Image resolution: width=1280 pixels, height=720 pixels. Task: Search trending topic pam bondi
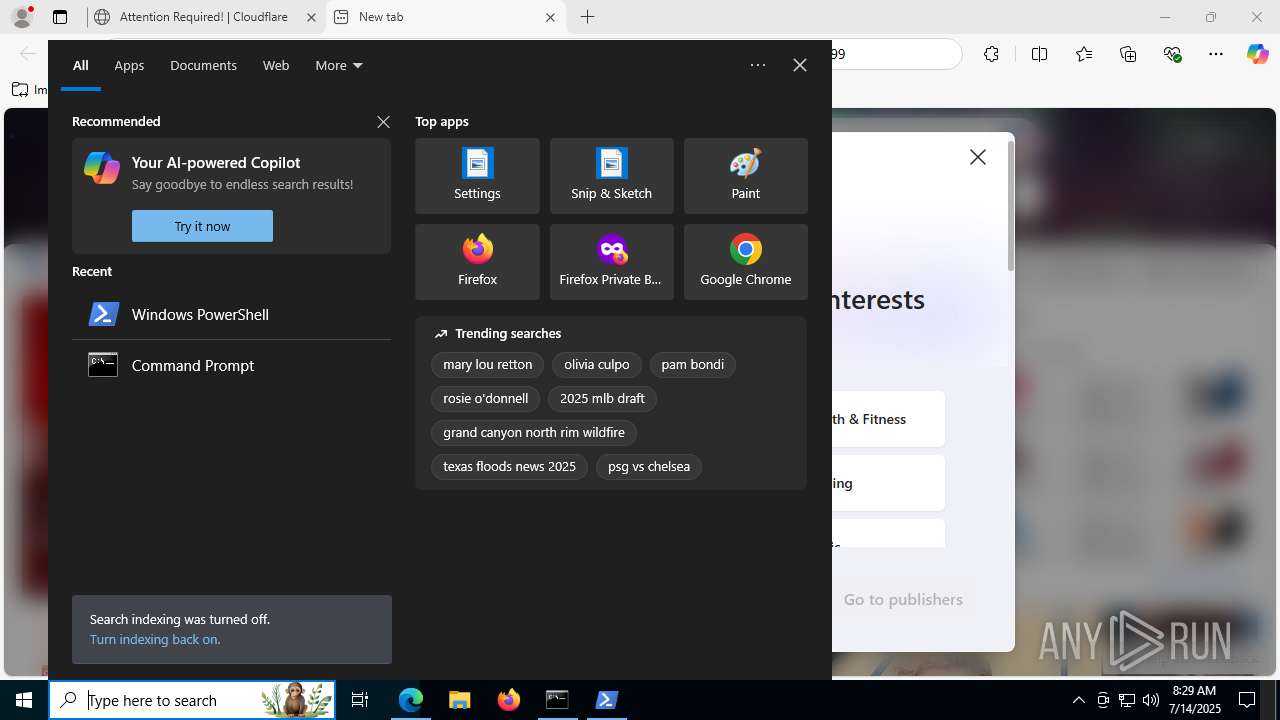tap(692, 365)
